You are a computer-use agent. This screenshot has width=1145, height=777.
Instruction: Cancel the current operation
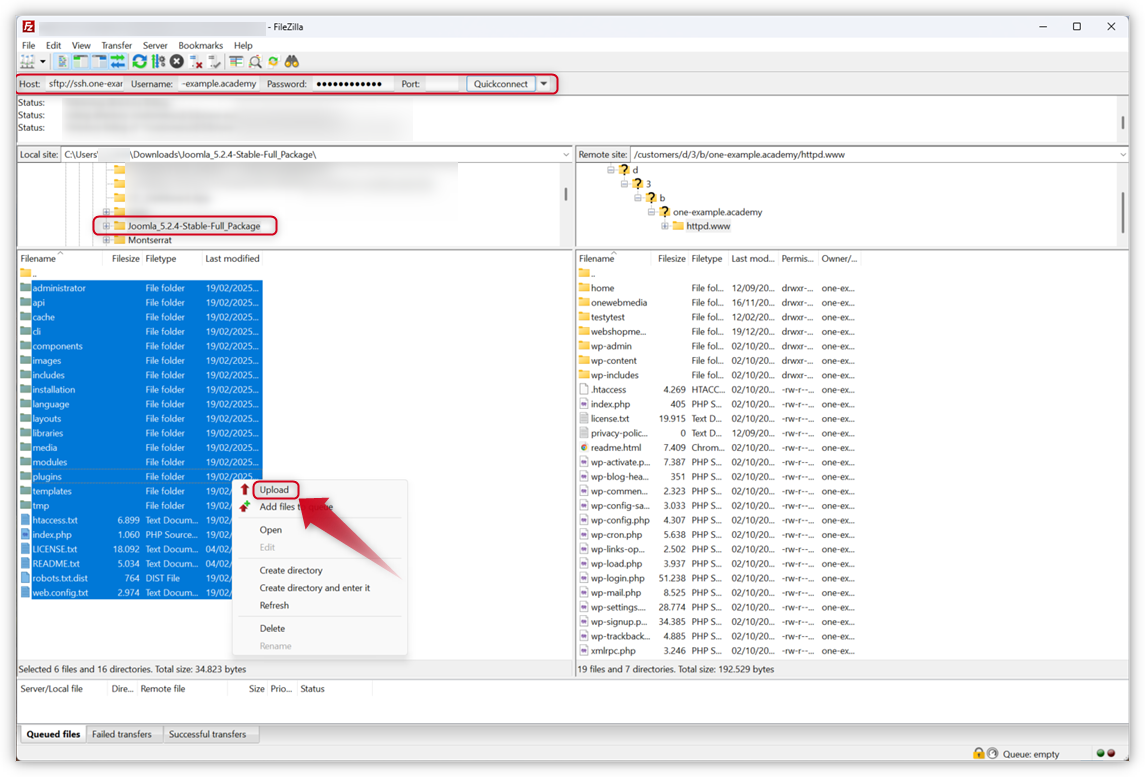click(x=176, y=61)
